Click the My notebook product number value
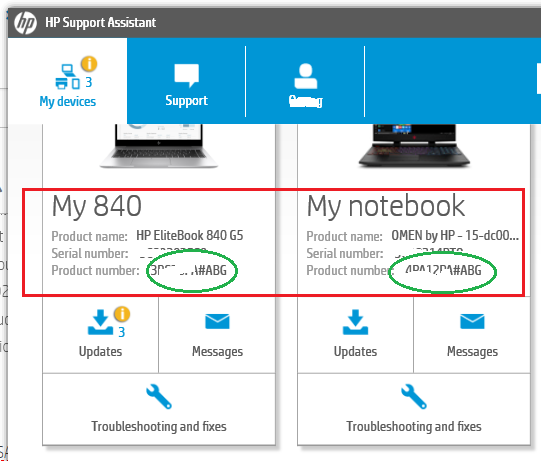541x461 pixels. pyautogui.click(x=443, y=271)
